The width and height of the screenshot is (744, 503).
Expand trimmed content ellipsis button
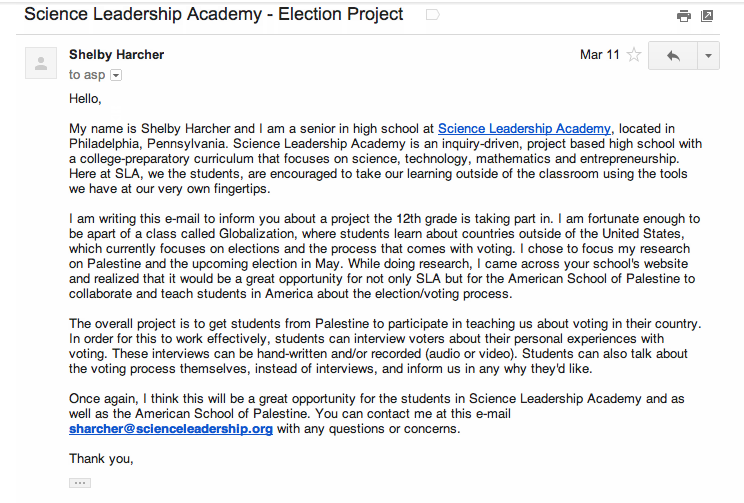point(79,483)
